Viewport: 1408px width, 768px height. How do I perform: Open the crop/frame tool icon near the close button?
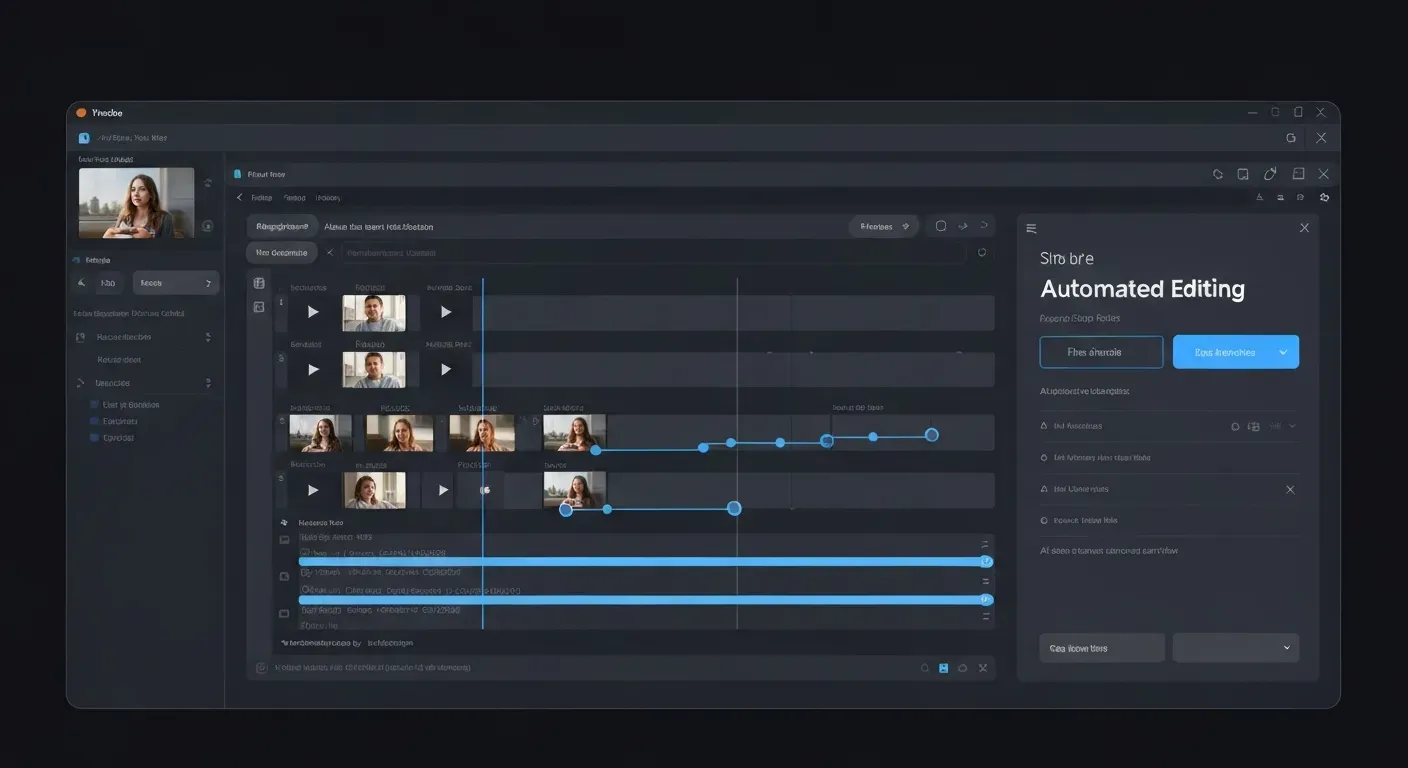click(1298, 173)
